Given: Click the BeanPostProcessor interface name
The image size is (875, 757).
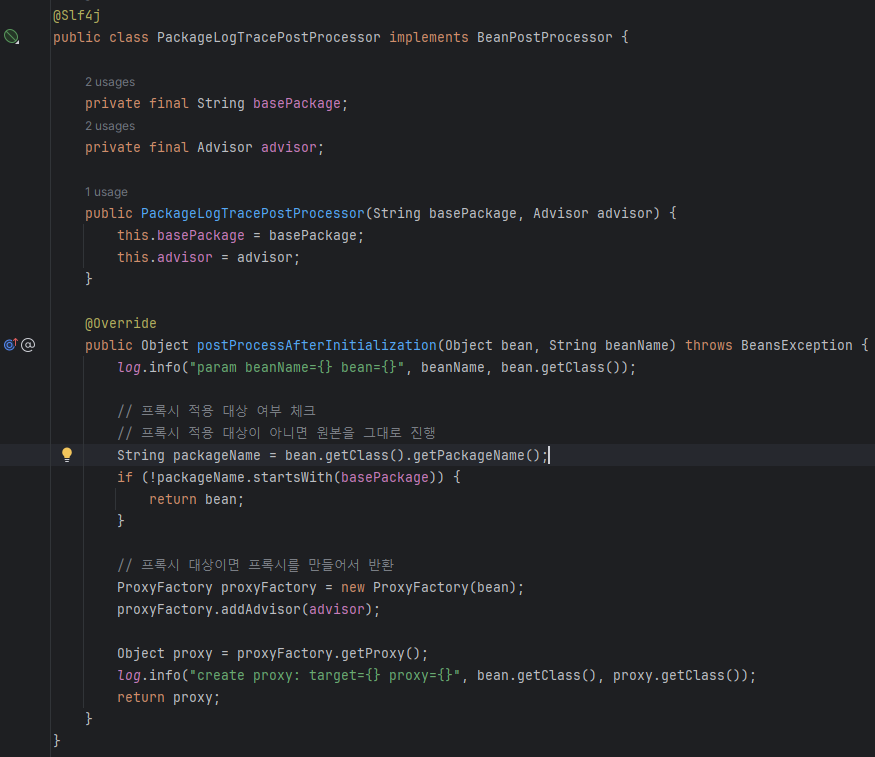Looking at the screenshot, I should (x=545, y=37).
